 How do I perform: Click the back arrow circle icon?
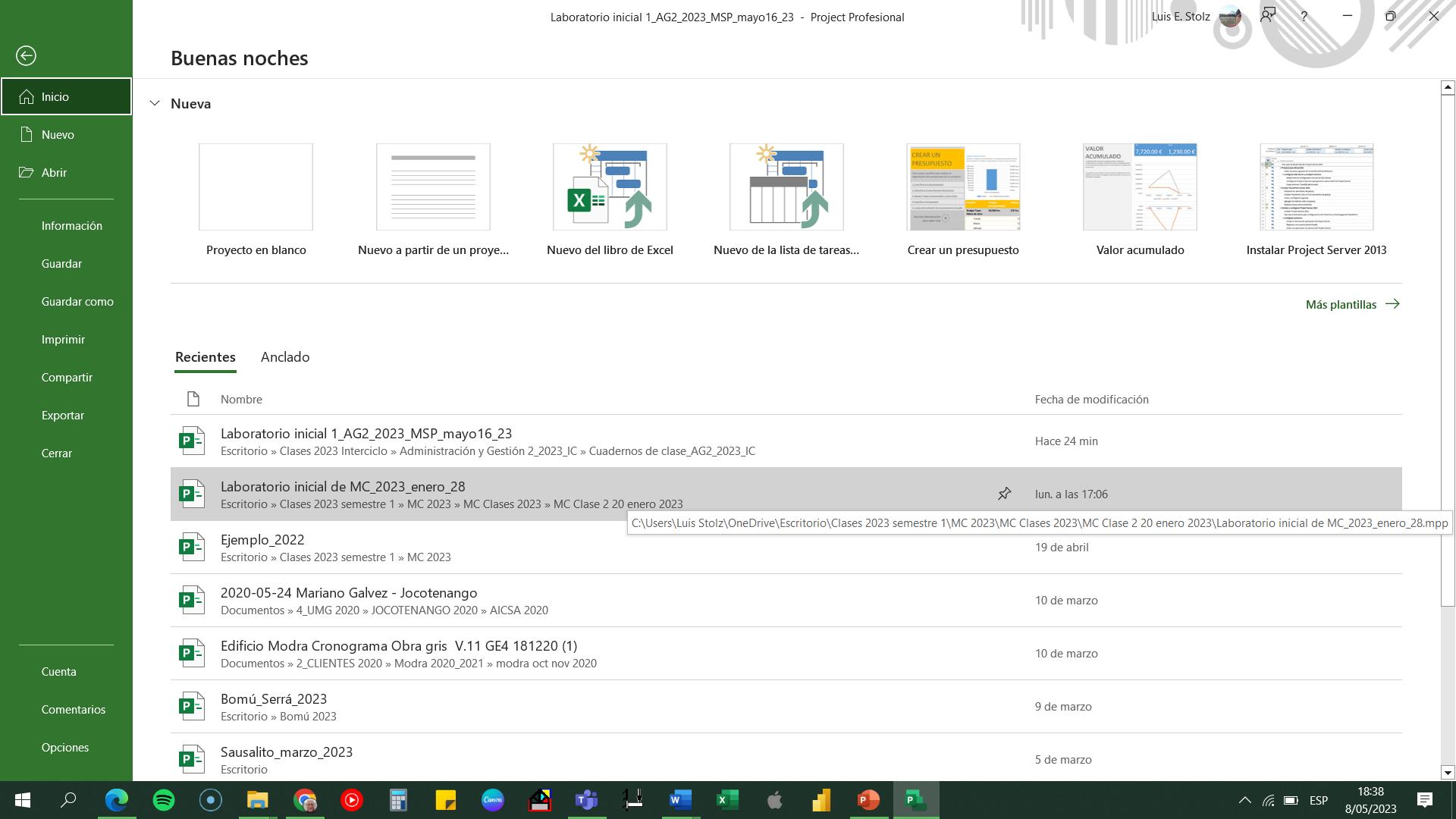click(26, 55)
